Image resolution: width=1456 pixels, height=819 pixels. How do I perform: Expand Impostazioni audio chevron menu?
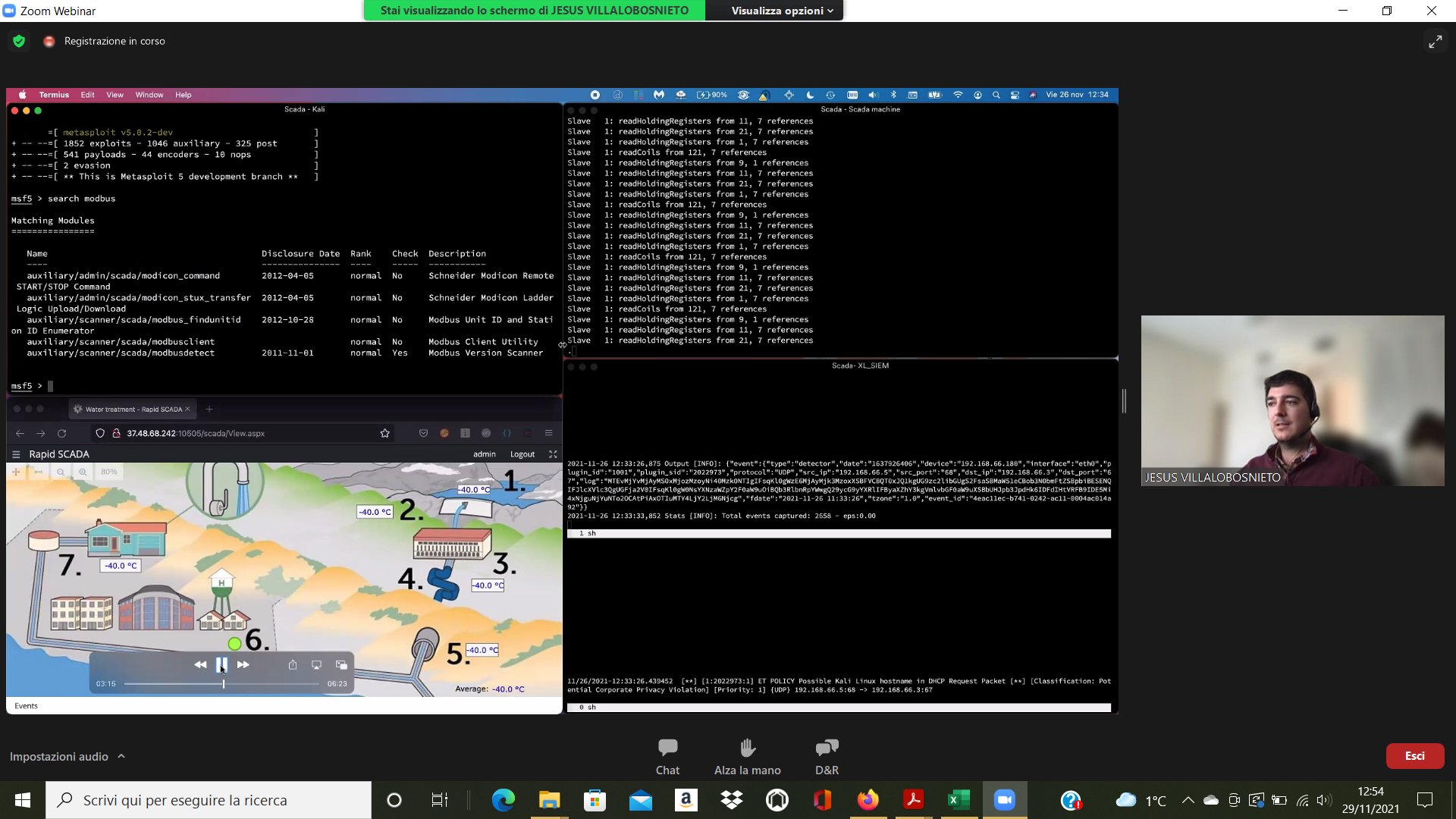point(121,756)
